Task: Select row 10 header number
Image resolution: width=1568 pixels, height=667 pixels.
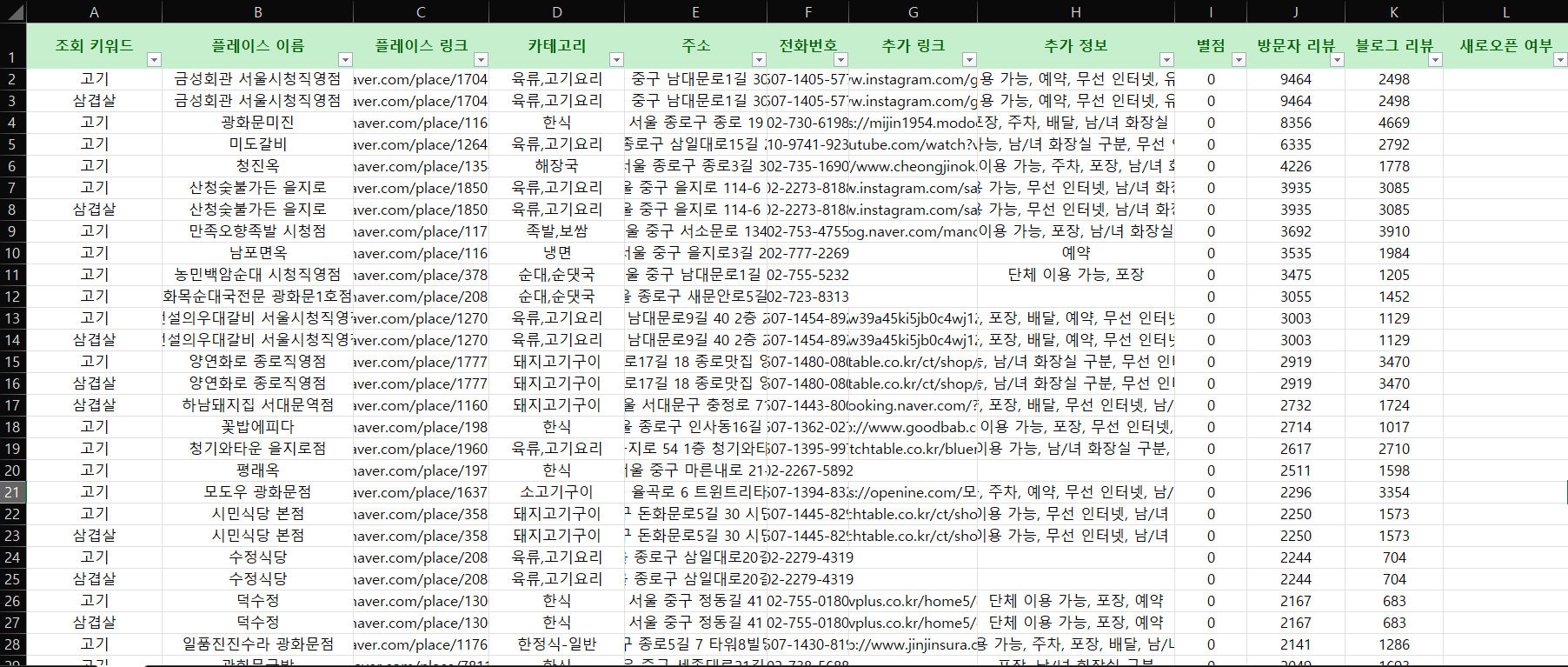Action: click(x=12, y=253)
